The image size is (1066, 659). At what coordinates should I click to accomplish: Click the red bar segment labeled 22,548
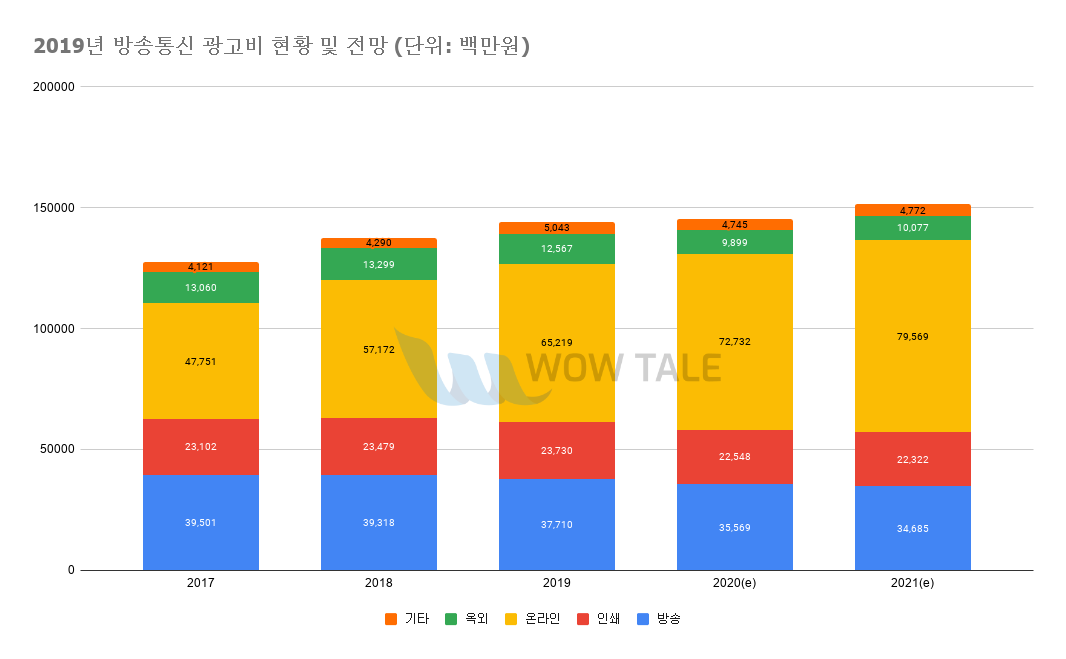pos(734,456)
